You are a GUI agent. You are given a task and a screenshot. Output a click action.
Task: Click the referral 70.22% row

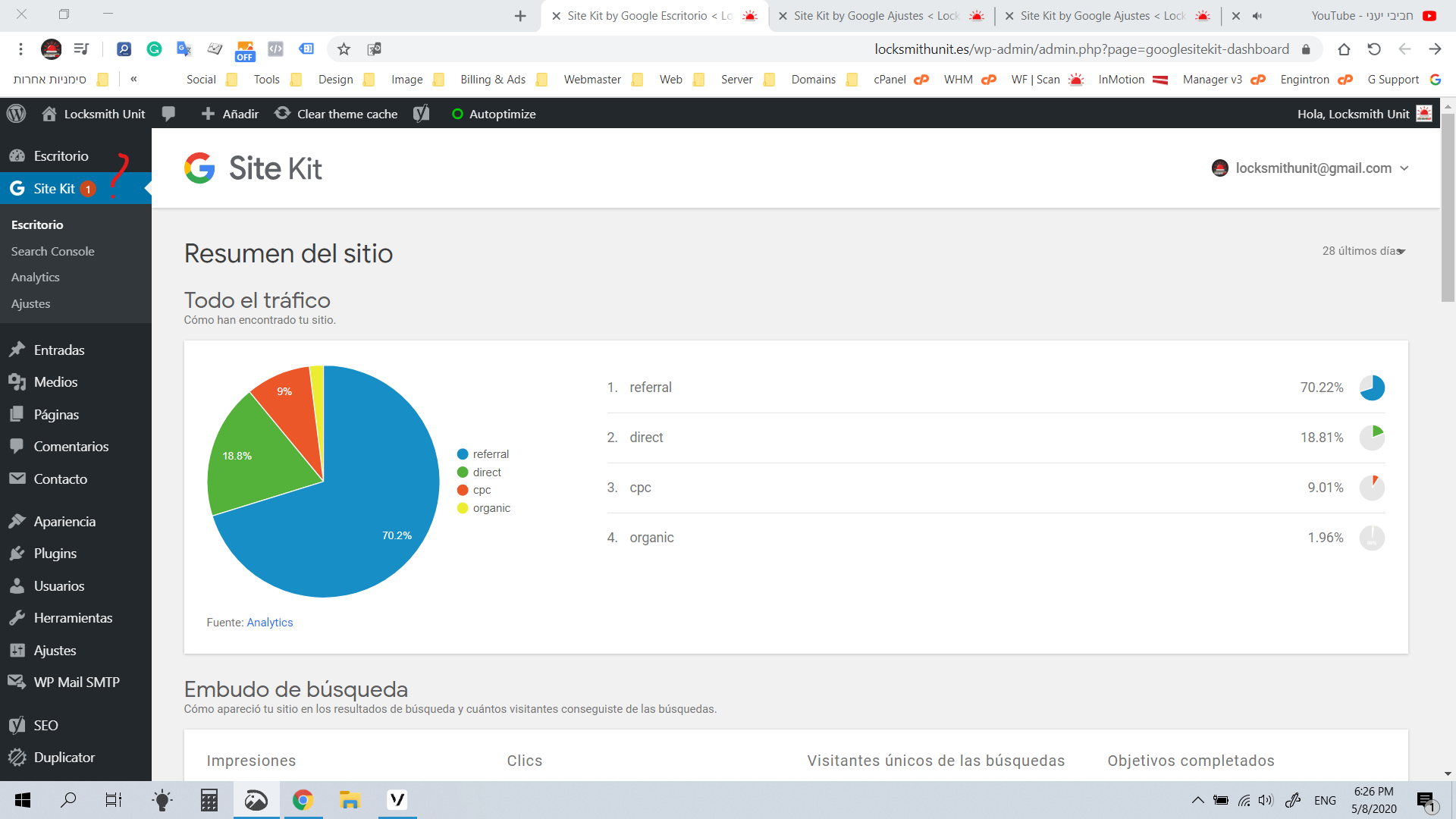(x=996, y=388)
